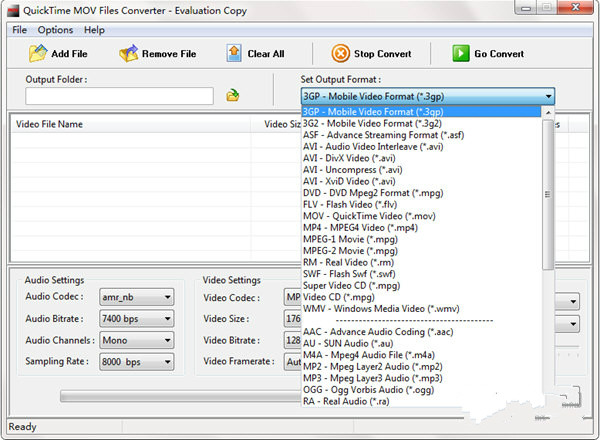Image resolution: width=600 pixels, height=440 pixels.
Task: Click the Go Convert button label
Action: coord(499,54)
